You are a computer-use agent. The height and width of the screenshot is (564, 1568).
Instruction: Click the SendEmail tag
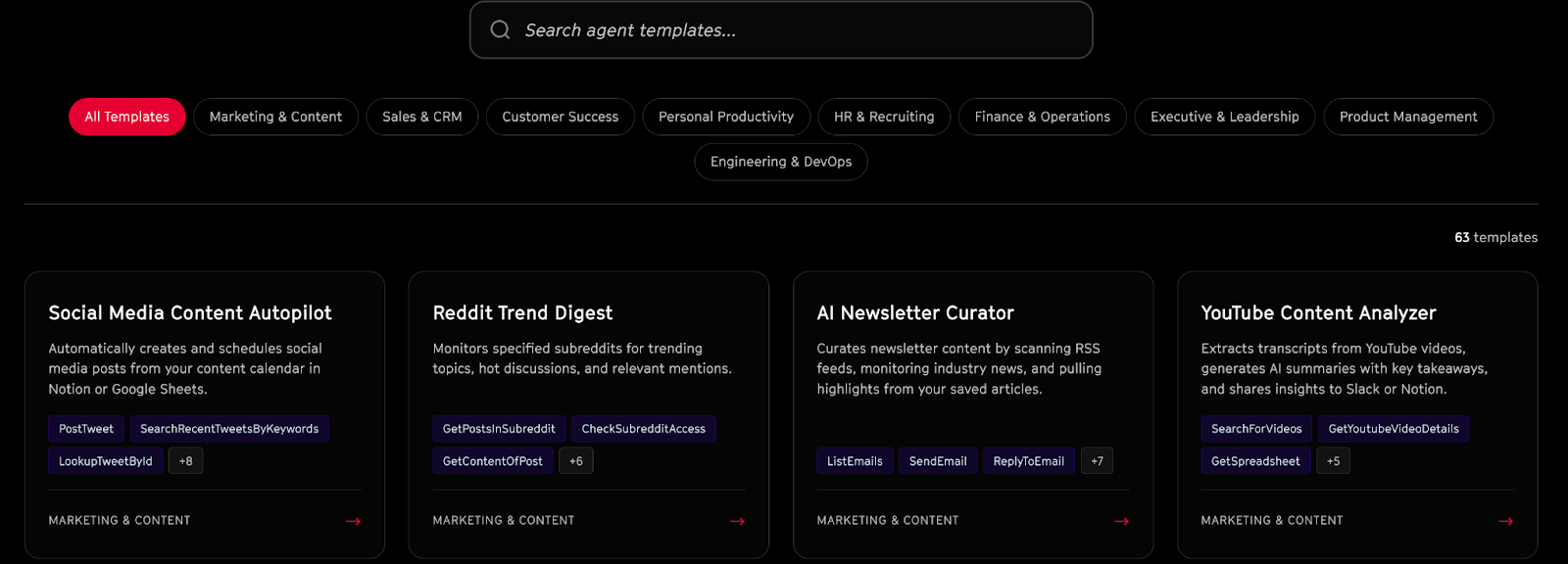[x=938, y=461]
